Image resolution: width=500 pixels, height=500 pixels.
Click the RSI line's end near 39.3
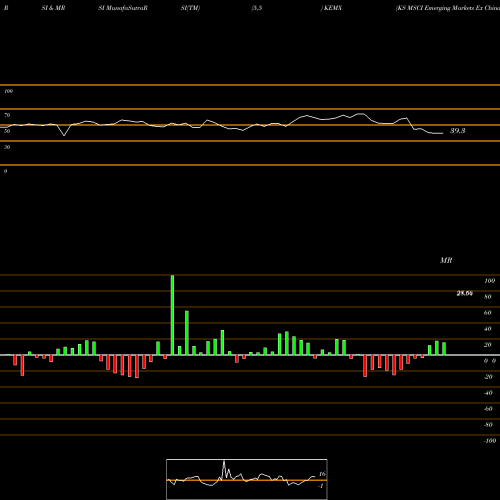(x=442, y=133)
